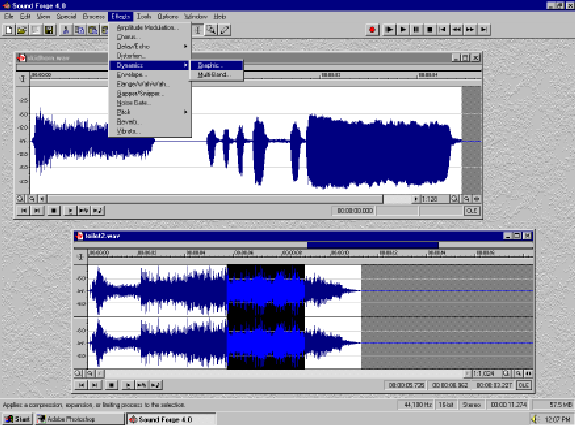Click Go to End in main transport
The image size is (575, 425).
click(x=484, y=29)
